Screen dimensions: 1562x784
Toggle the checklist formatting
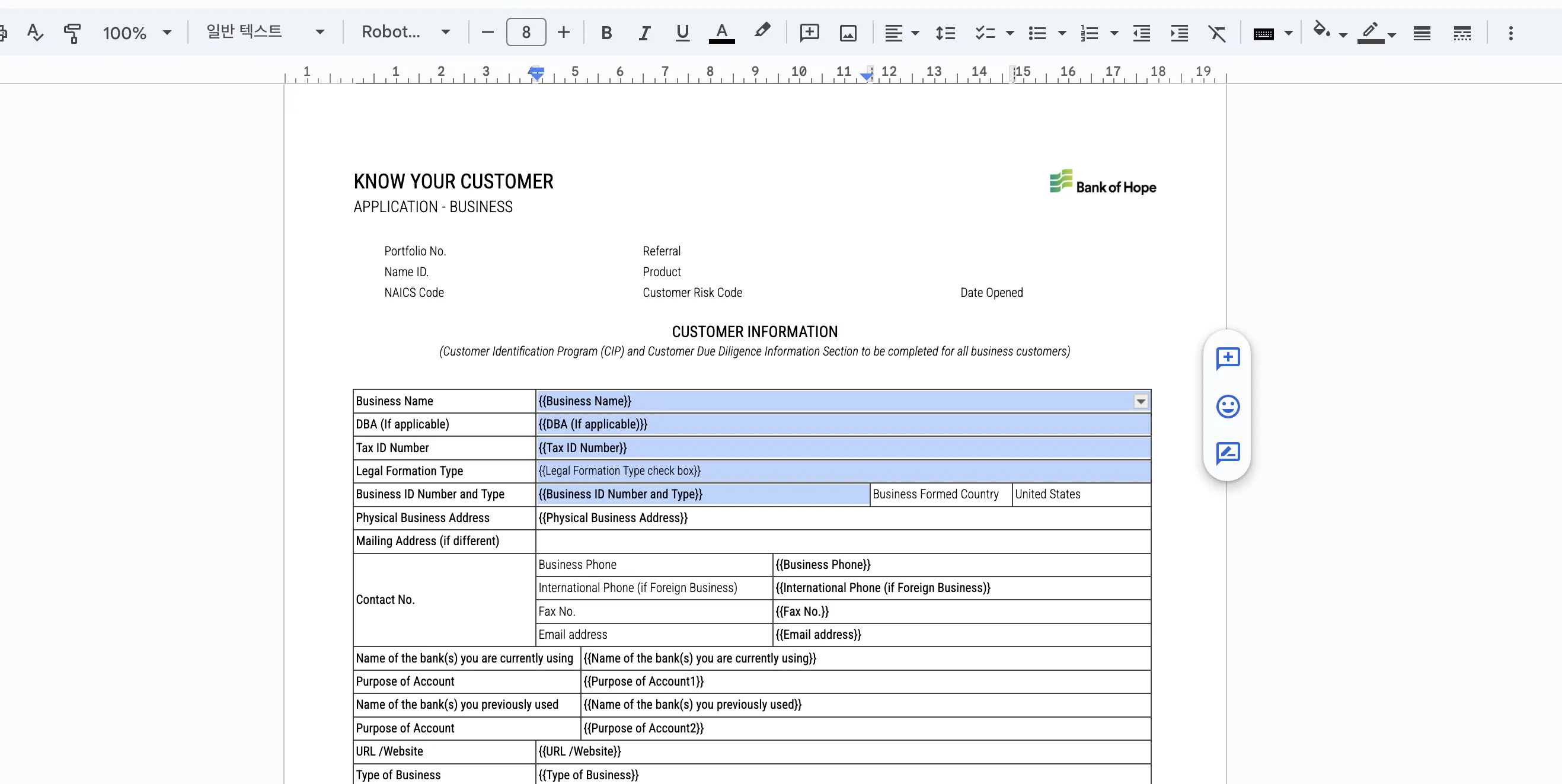point(985,33)
